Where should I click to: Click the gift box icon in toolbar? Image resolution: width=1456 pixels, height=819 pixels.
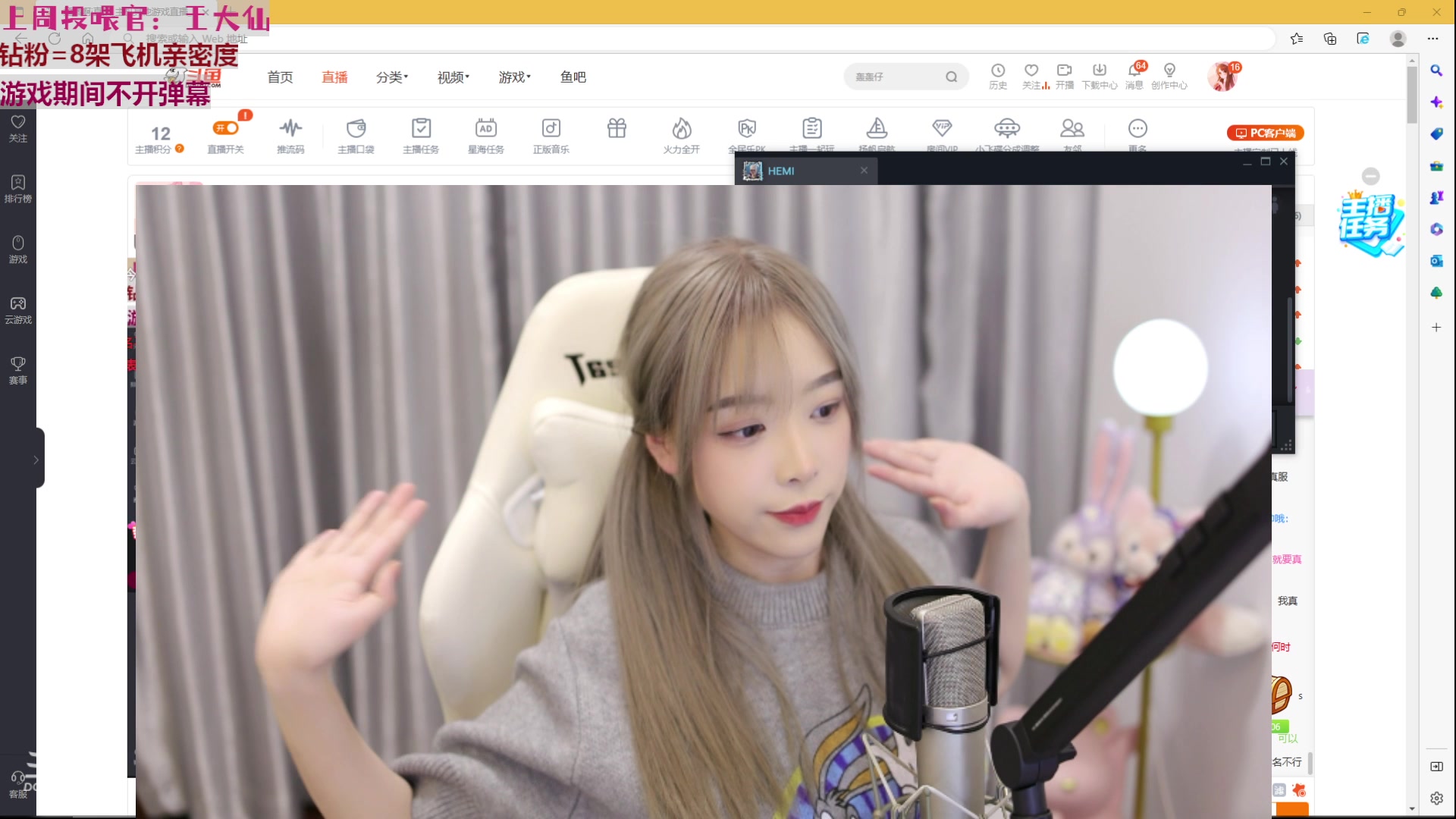[617, 128]
